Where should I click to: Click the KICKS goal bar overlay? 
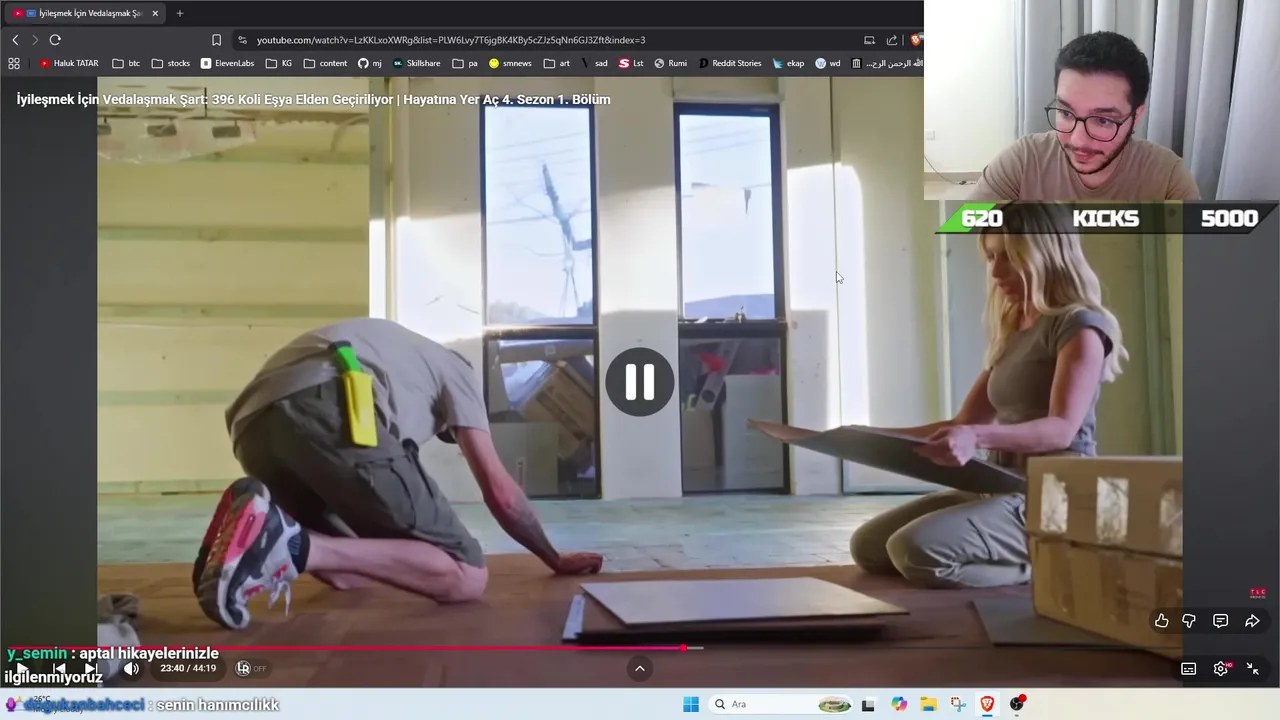tap(1106, 218)
